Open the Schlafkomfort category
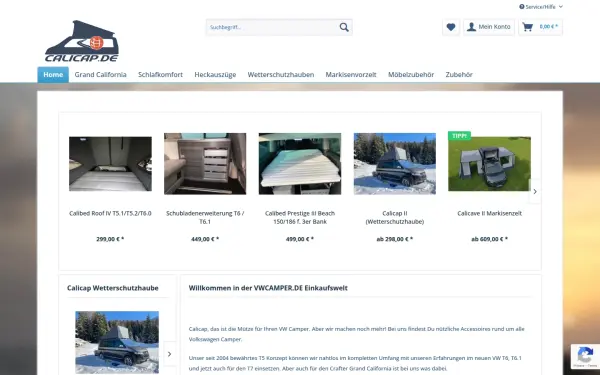 [x=160, y=75]
